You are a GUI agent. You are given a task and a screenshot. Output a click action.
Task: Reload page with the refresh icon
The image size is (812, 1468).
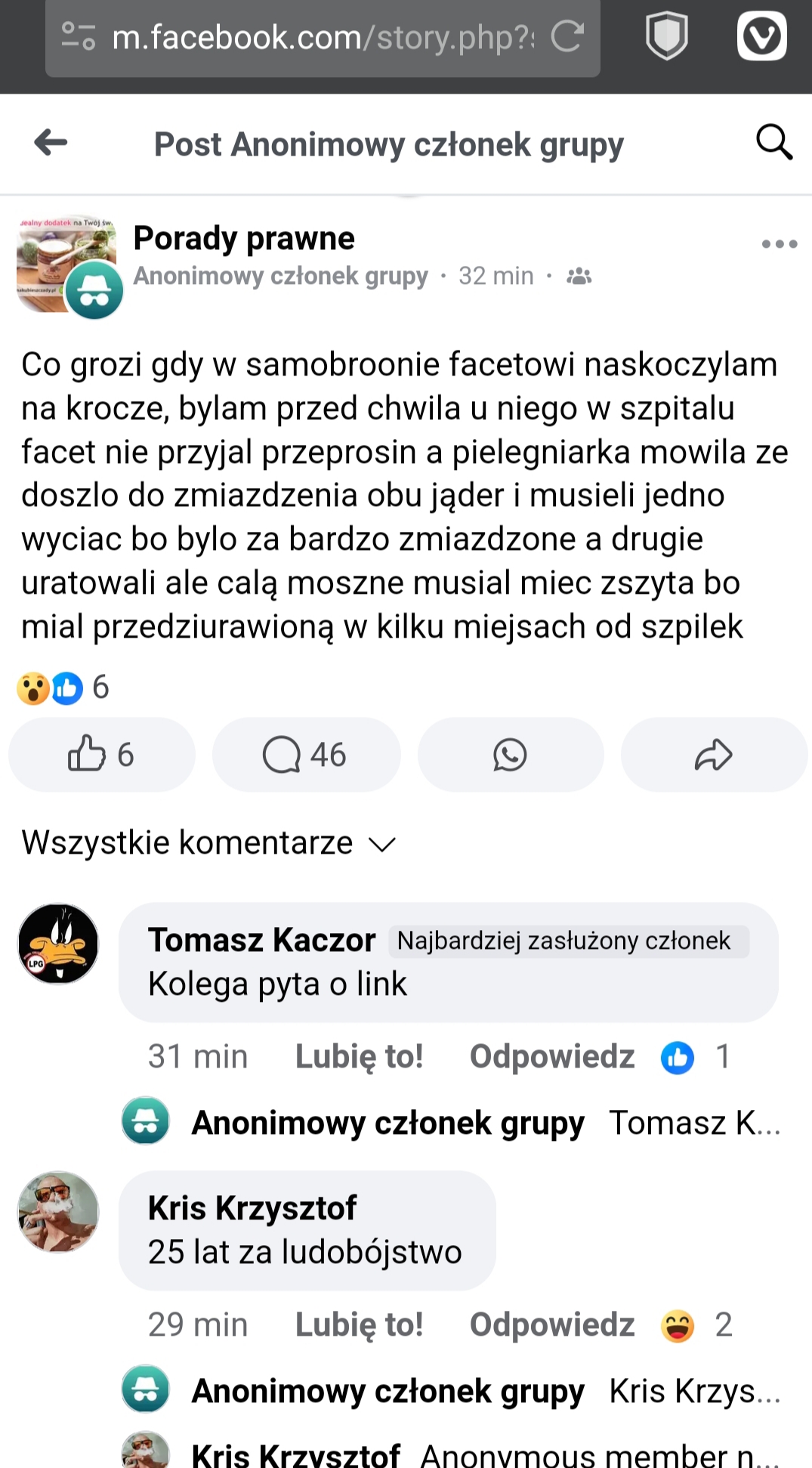pos(567,36)
